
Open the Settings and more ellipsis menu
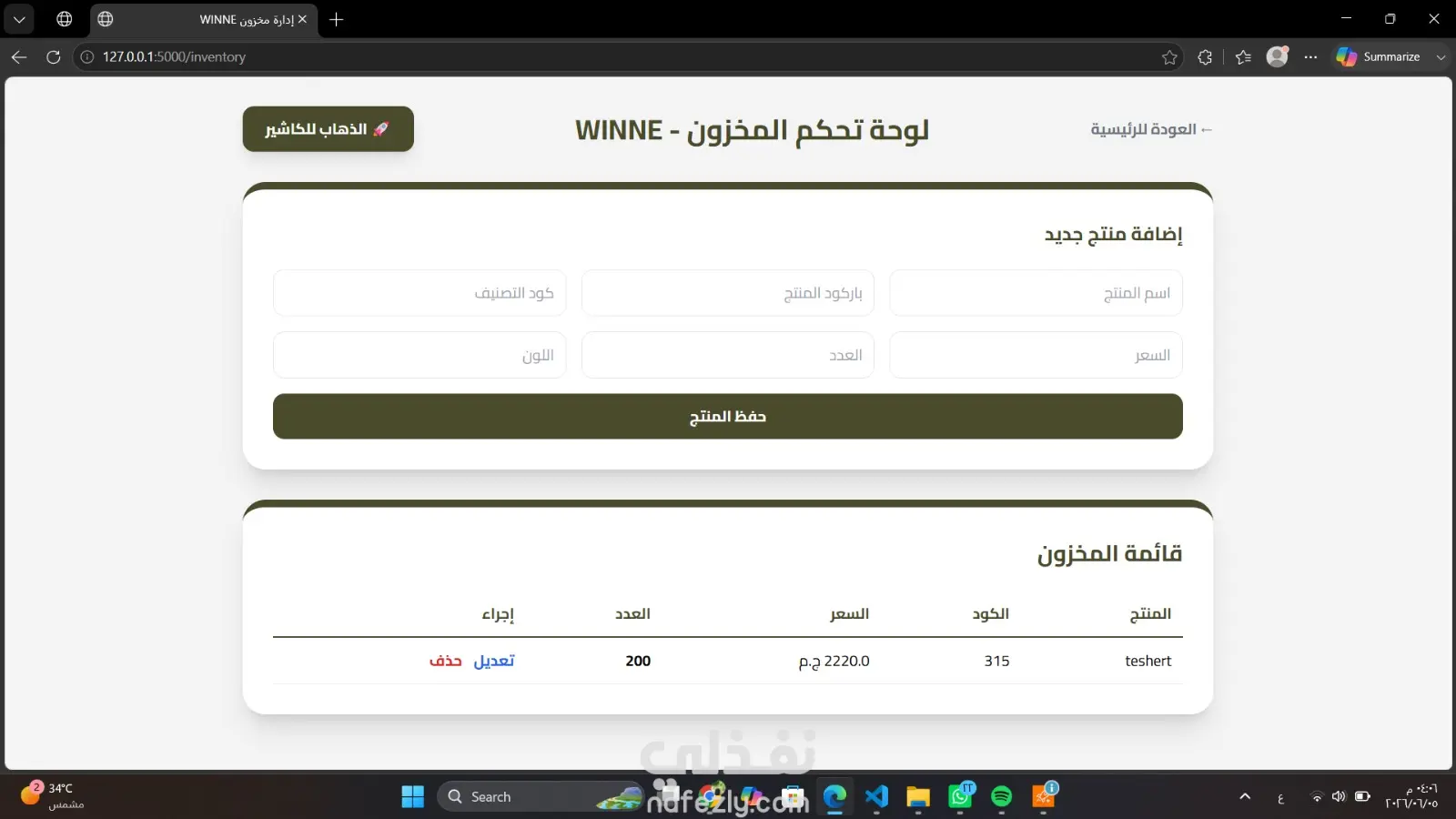click(x=1310, y=56)
